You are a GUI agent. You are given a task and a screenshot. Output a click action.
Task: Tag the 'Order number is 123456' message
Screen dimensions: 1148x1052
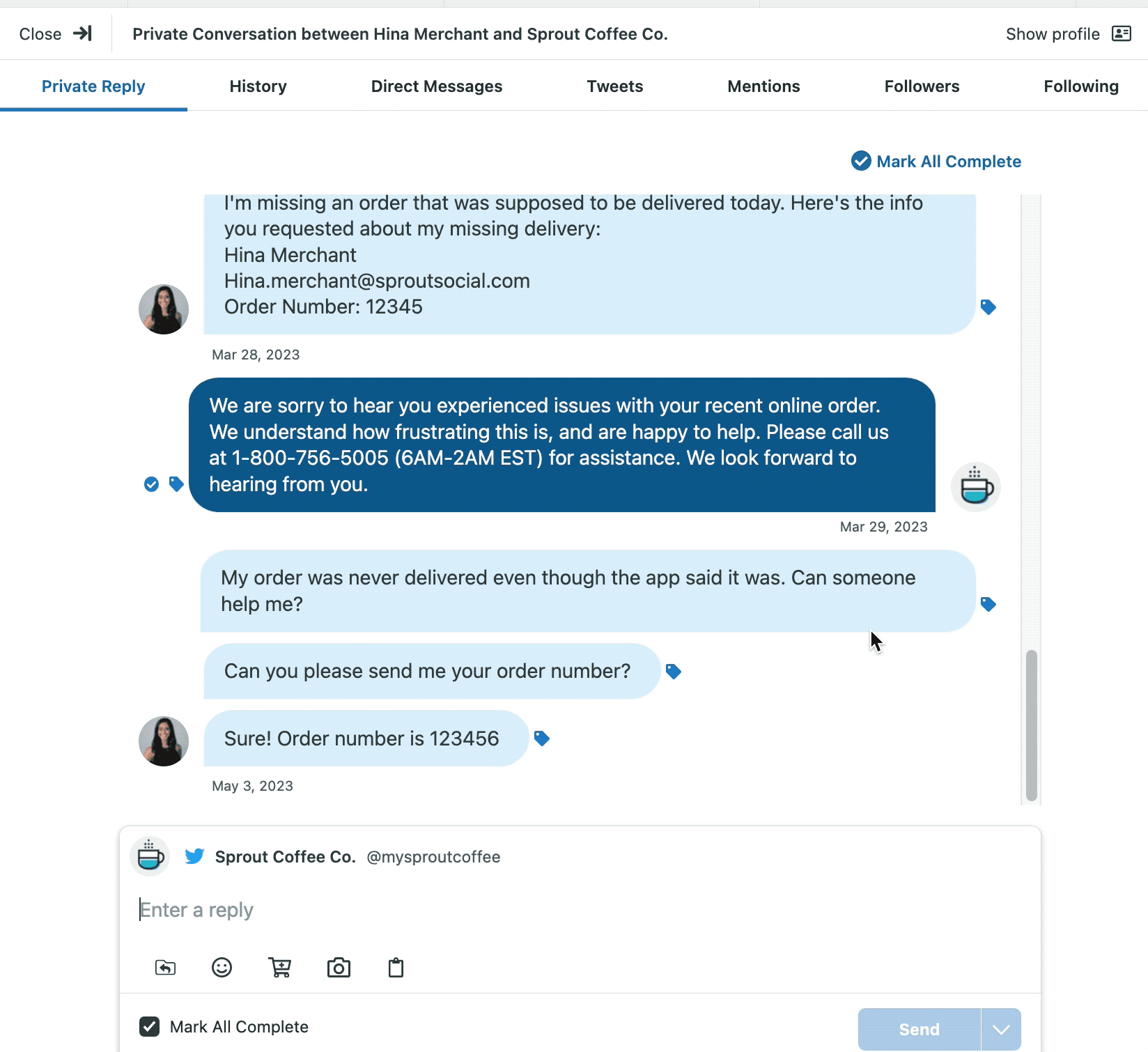tap(541, 738)
